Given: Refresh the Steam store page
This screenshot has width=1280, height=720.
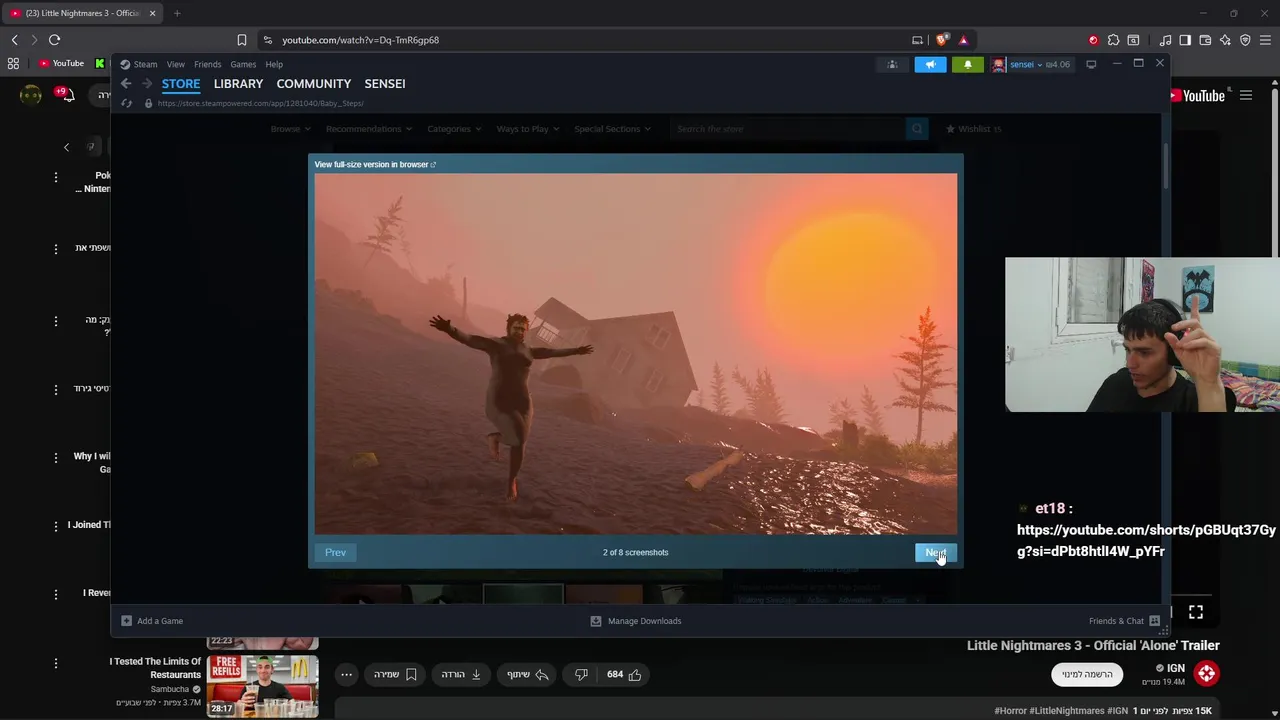Looking at the screenshot, I should (x=126, y=103).
